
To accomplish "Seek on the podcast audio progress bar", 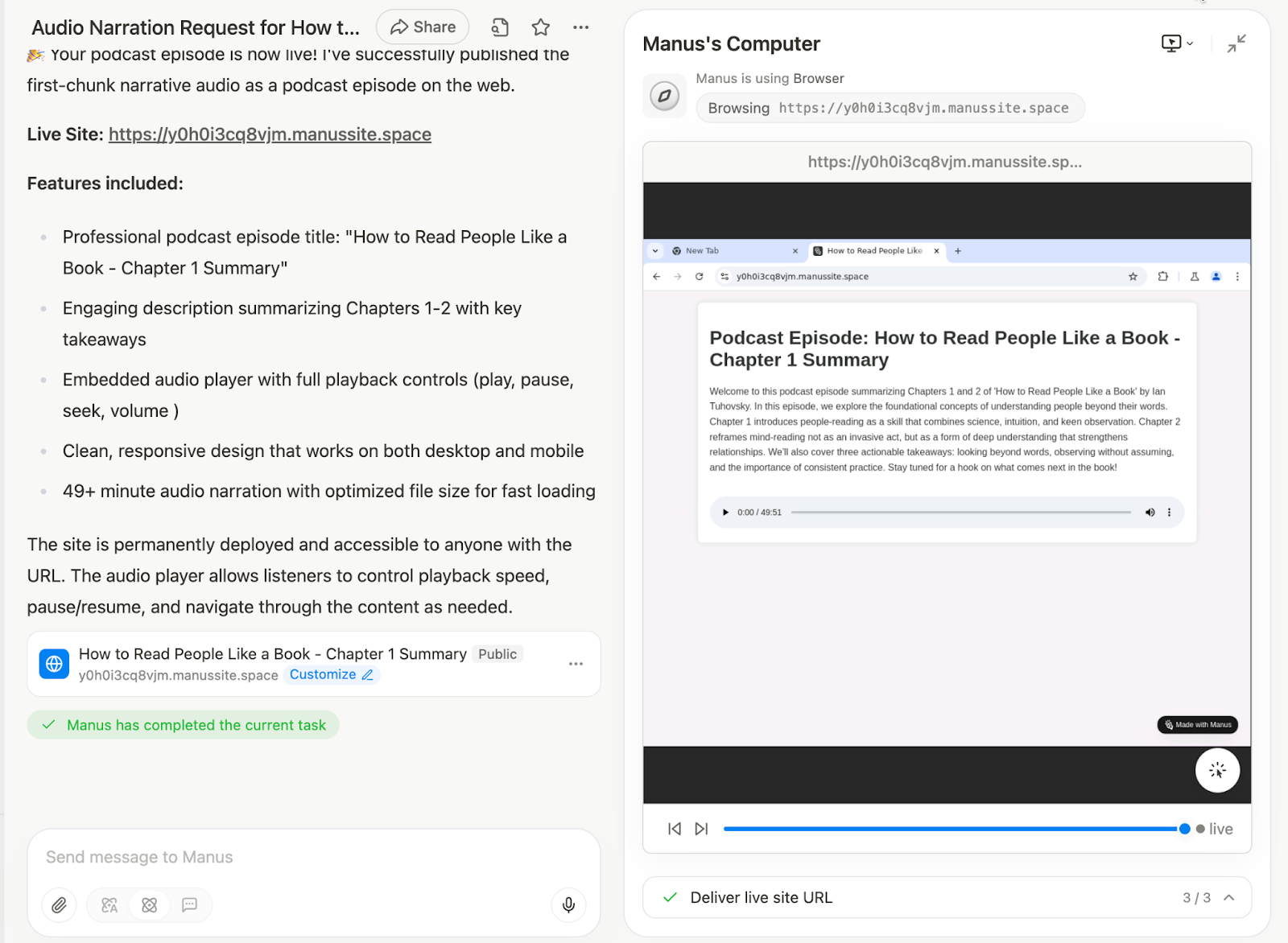I will [x=961, y=513].
